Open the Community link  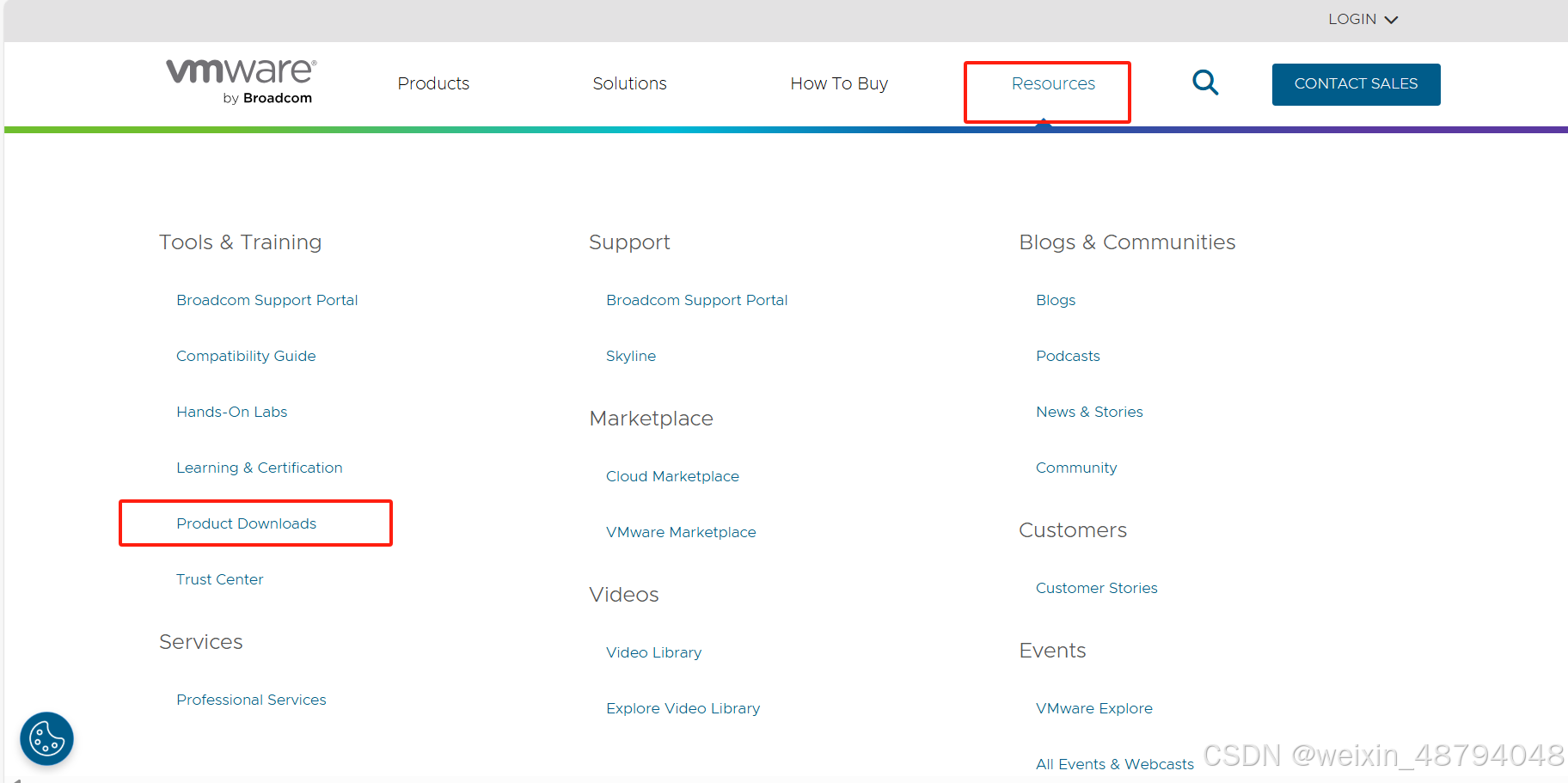[x=1076, y=468]
